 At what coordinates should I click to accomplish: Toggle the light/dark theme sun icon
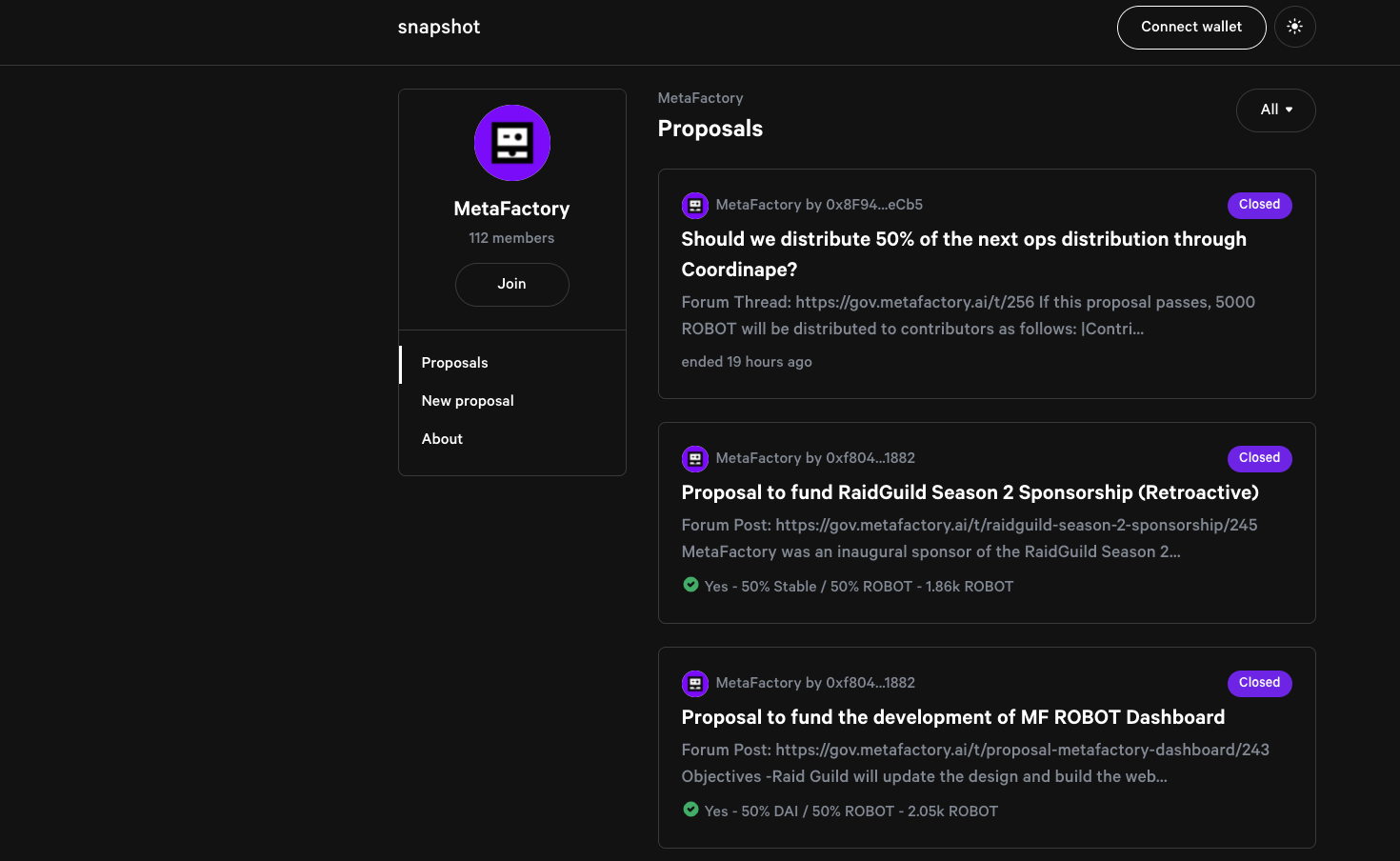click(1294, 27)
